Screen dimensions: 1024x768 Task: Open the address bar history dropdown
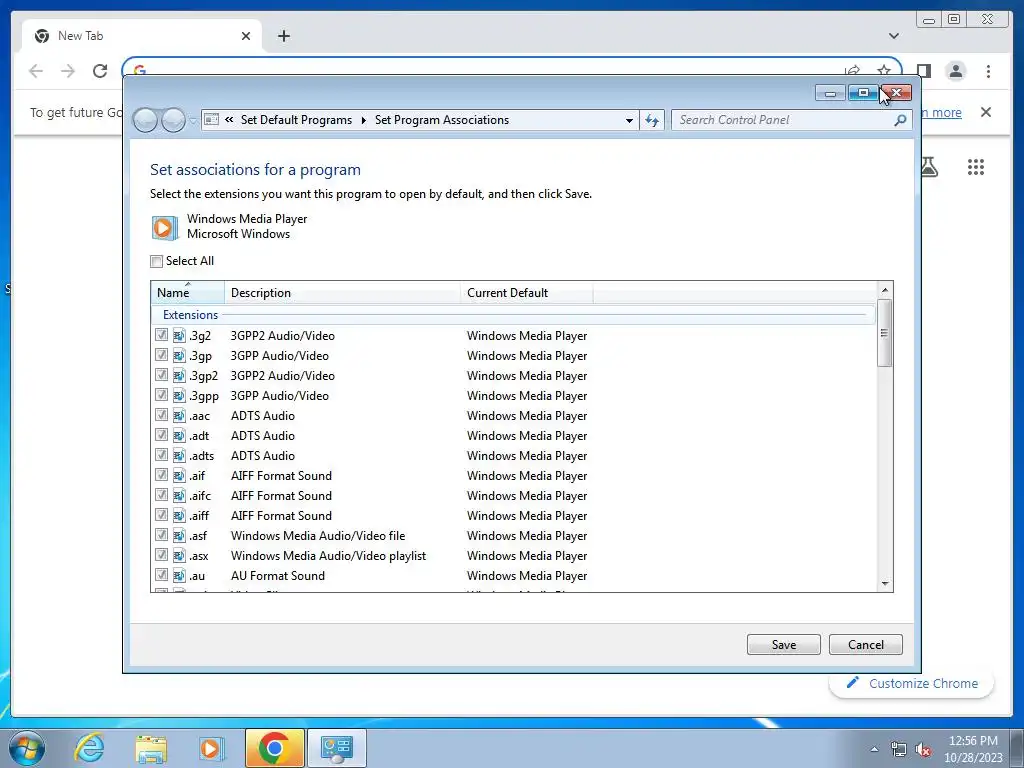coord(629,120)
